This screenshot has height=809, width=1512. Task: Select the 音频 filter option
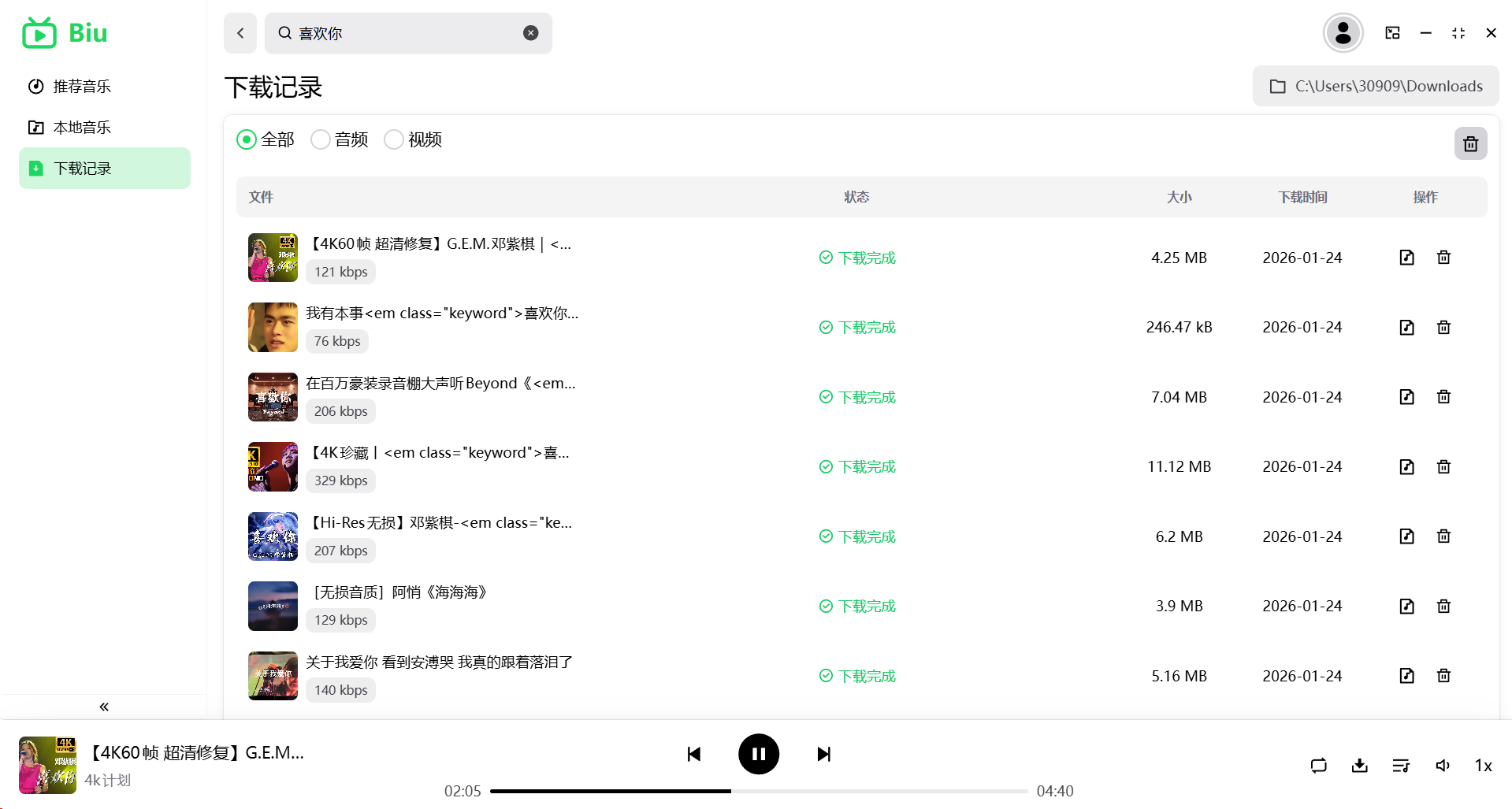pyautogui.click(x=320, y=139)
